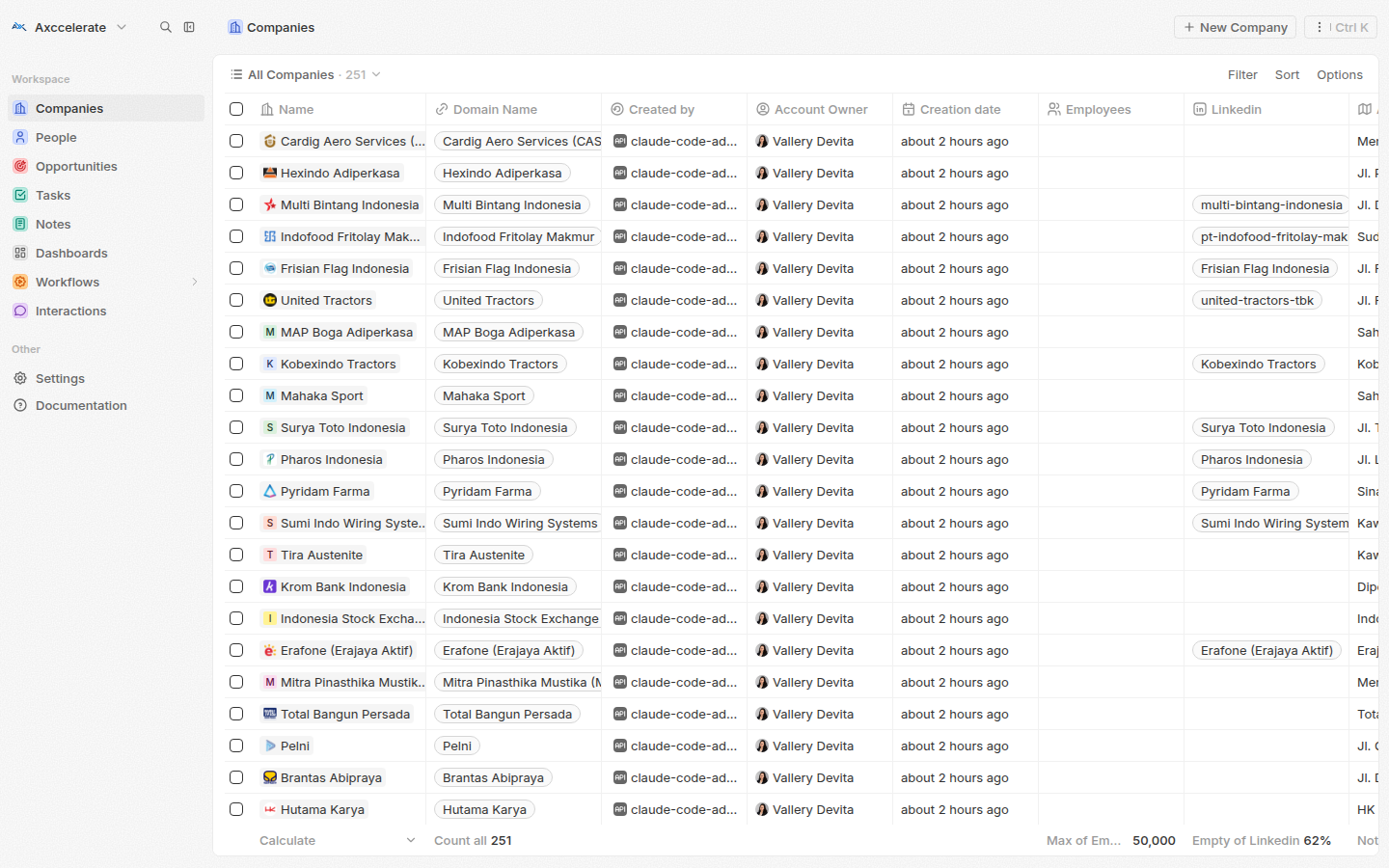Open the Notes icon in sidebar
The image size is (1389, 868).
[x=20, y=225]
